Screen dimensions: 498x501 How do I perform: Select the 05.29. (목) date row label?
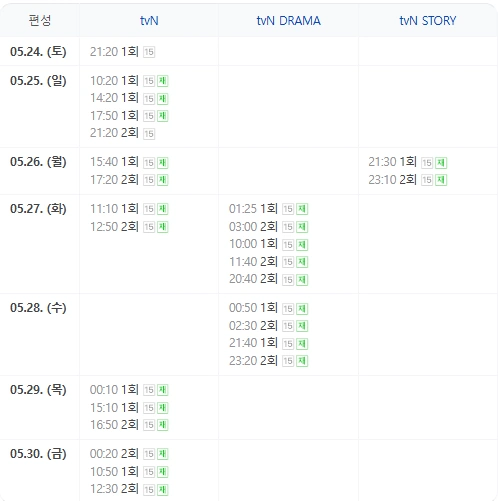click(38, 389)
